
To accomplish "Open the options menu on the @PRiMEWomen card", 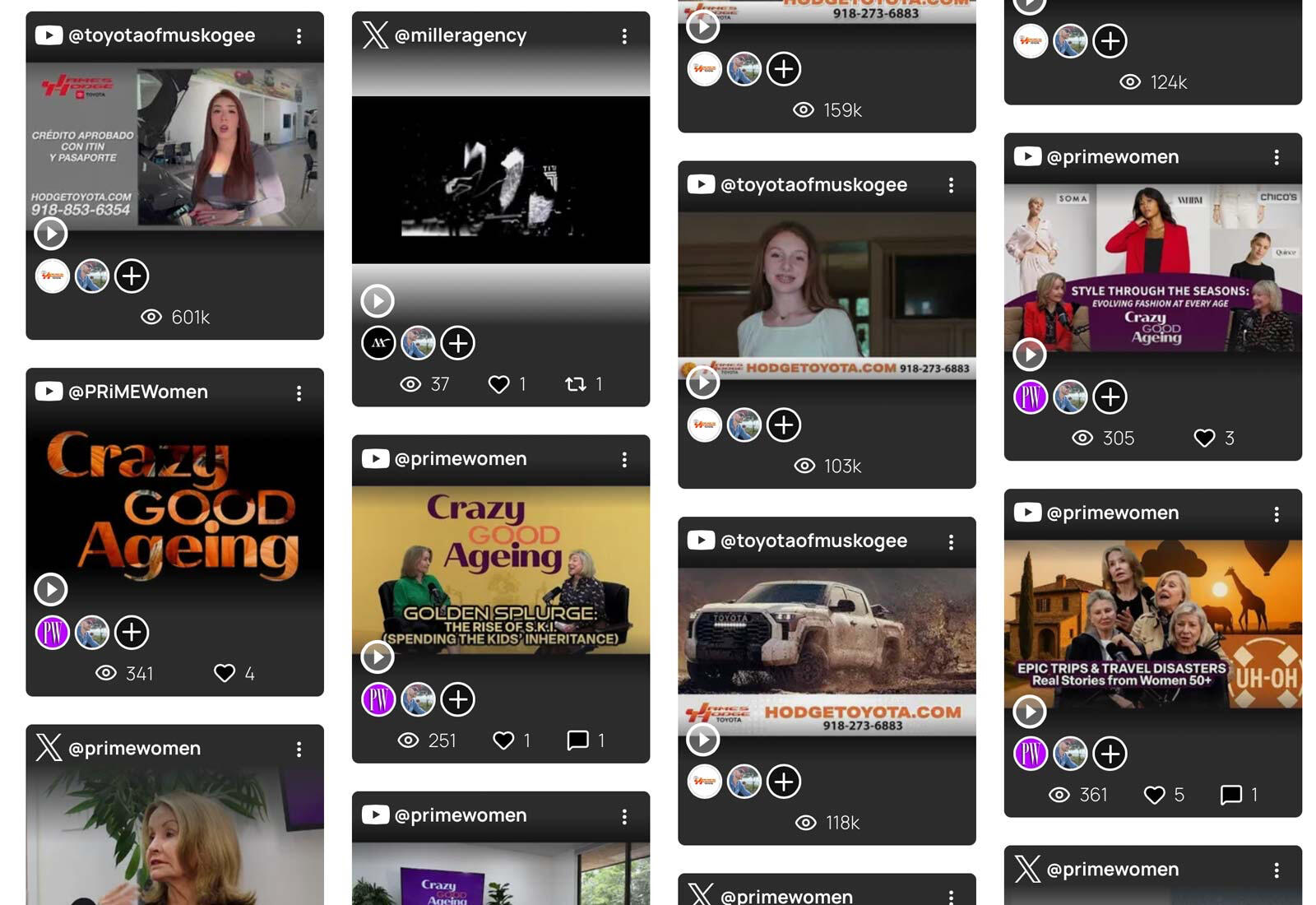I will coord(299,393).
